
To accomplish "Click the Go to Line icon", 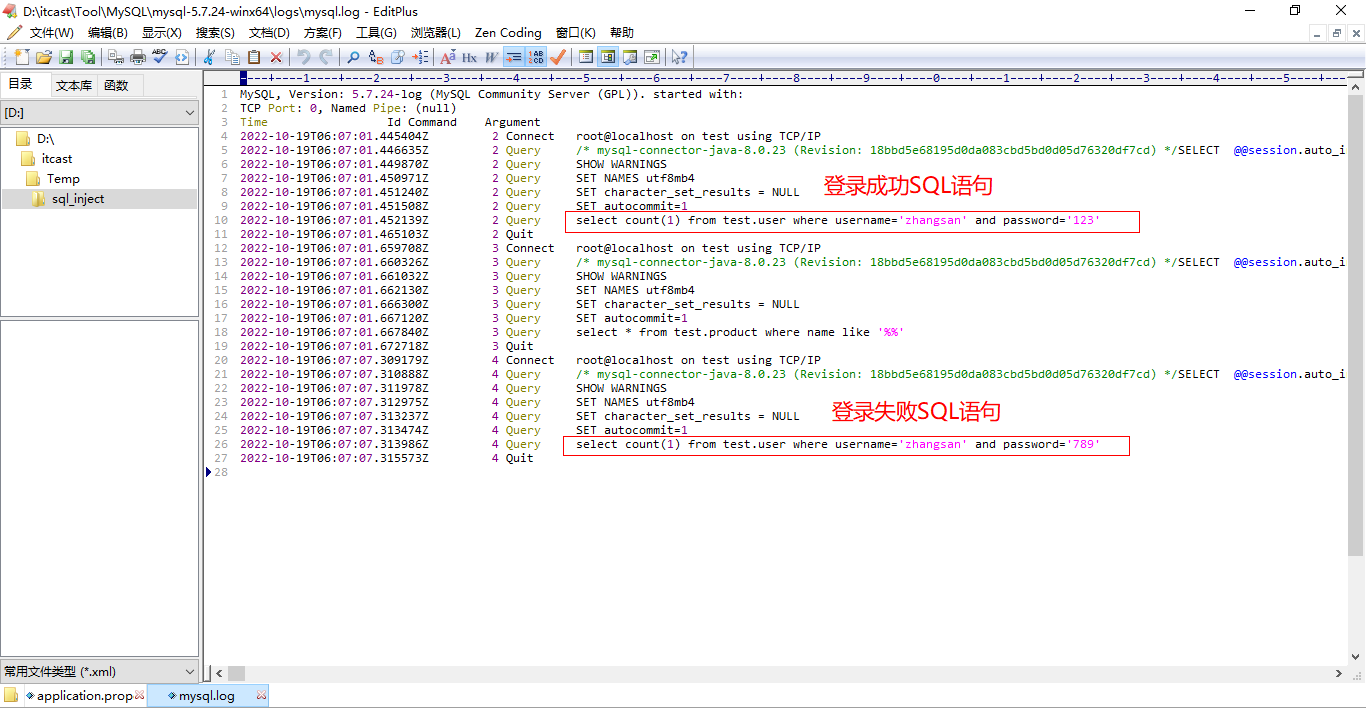I will [x=420, y=57].
